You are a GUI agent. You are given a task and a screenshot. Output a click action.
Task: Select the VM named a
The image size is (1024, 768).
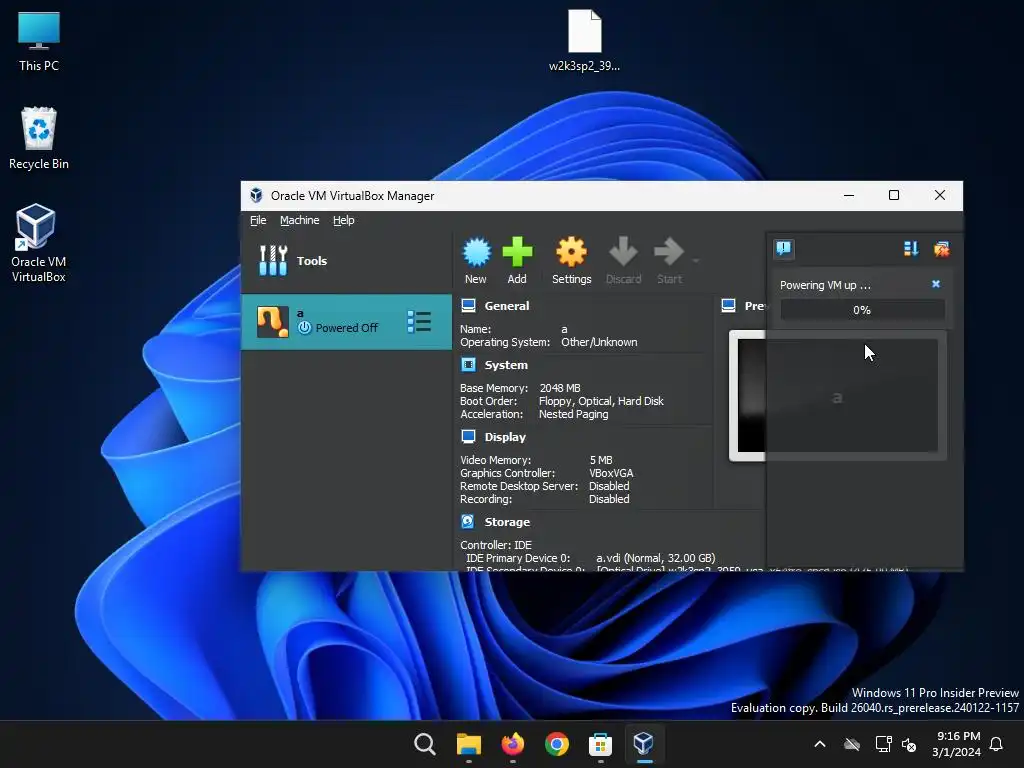click(346, 322)
